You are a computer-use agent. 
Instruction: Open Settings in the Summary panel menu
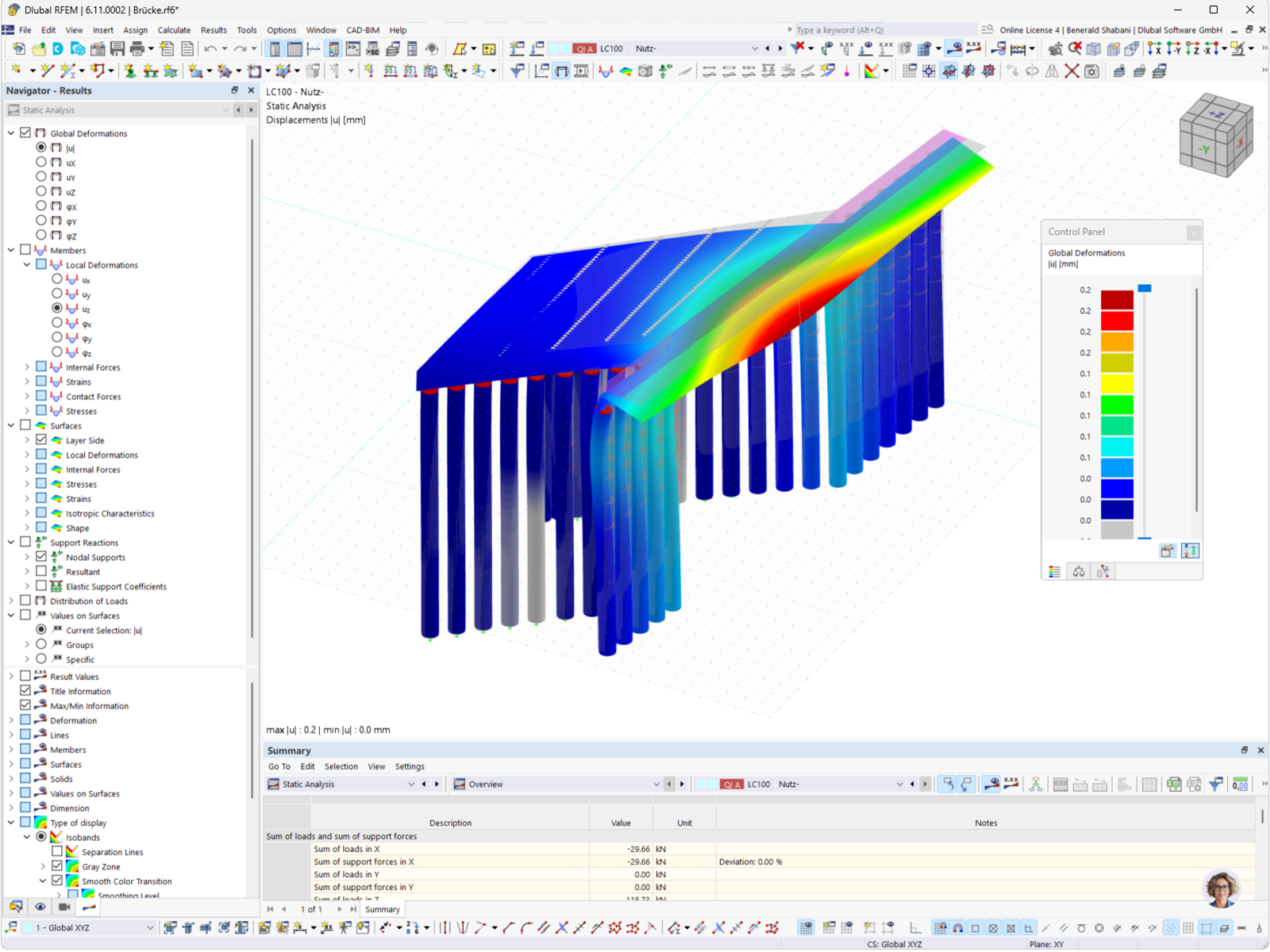(x=410, y=766)
